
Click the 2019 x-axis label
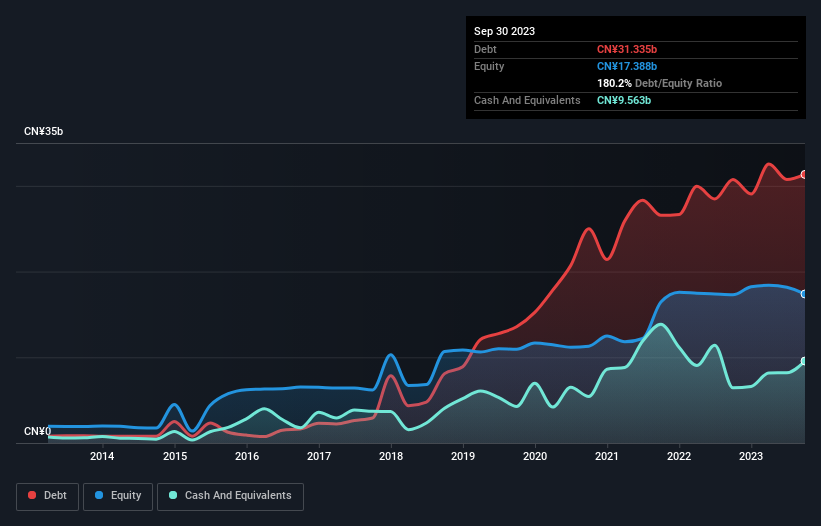pos(463,456)
